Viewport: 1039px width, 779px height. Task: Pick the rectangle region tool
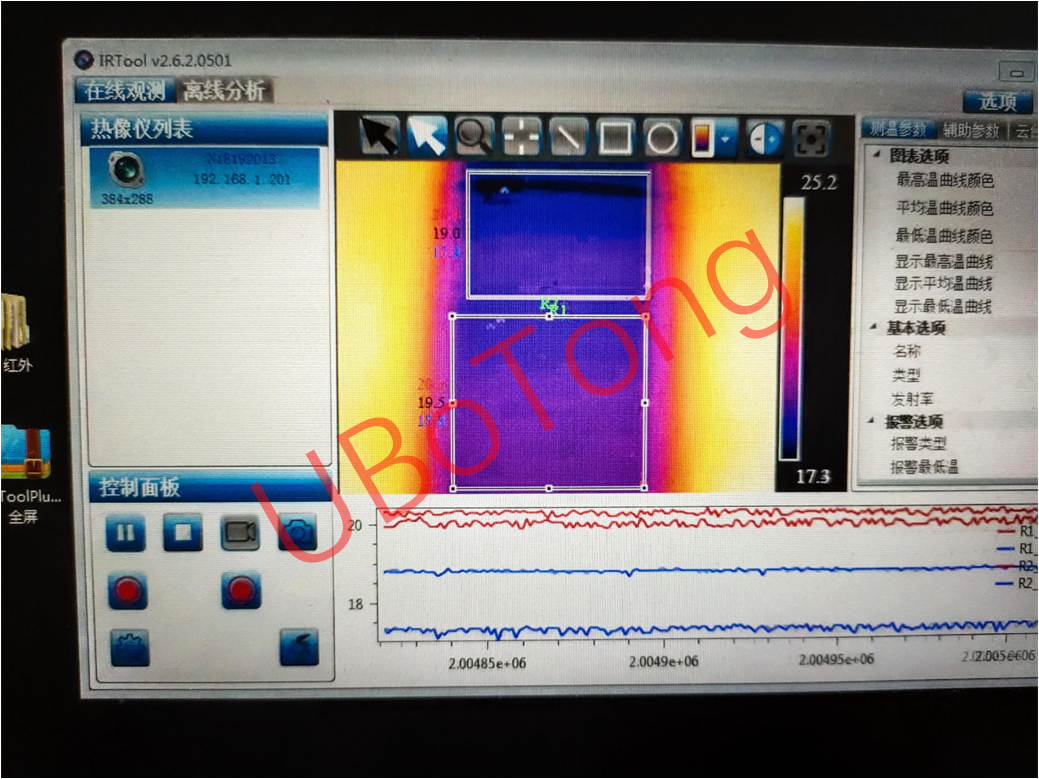pyautogui.click(x=615, y=137)
